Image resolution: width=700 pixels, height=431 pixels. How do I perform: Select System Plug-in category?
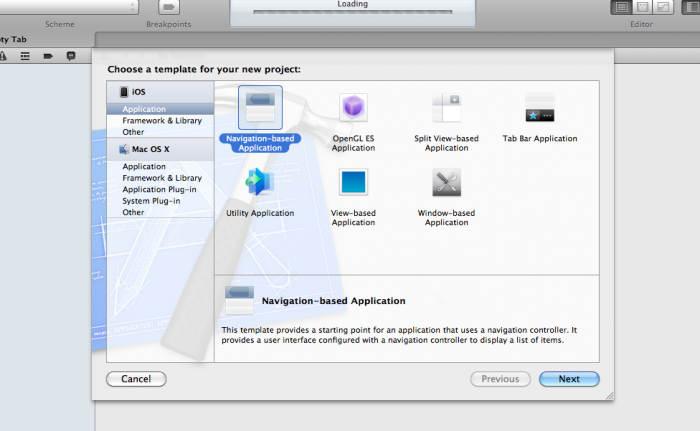point(151,201)
